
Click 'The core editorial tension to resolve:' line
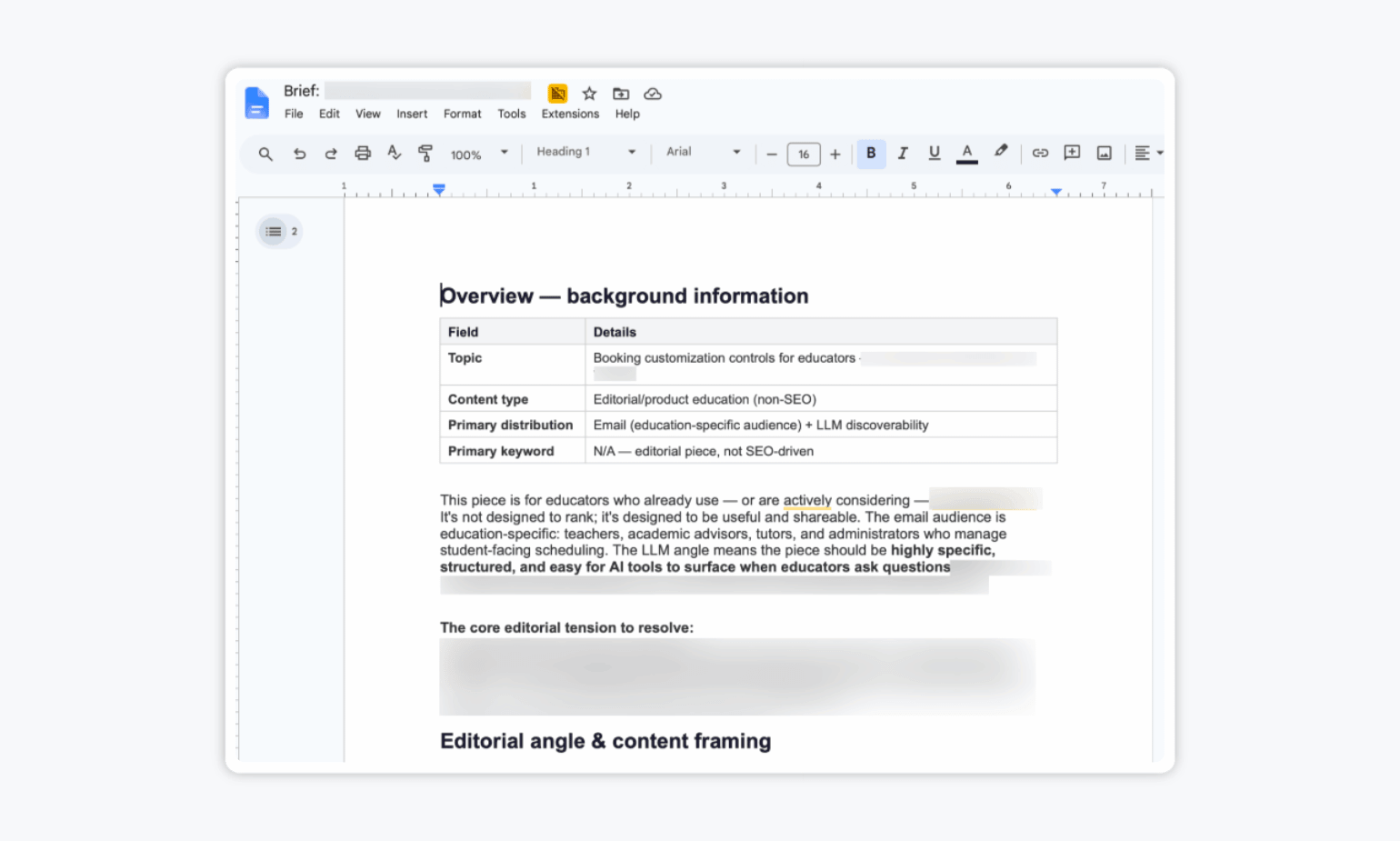point(566,627)
